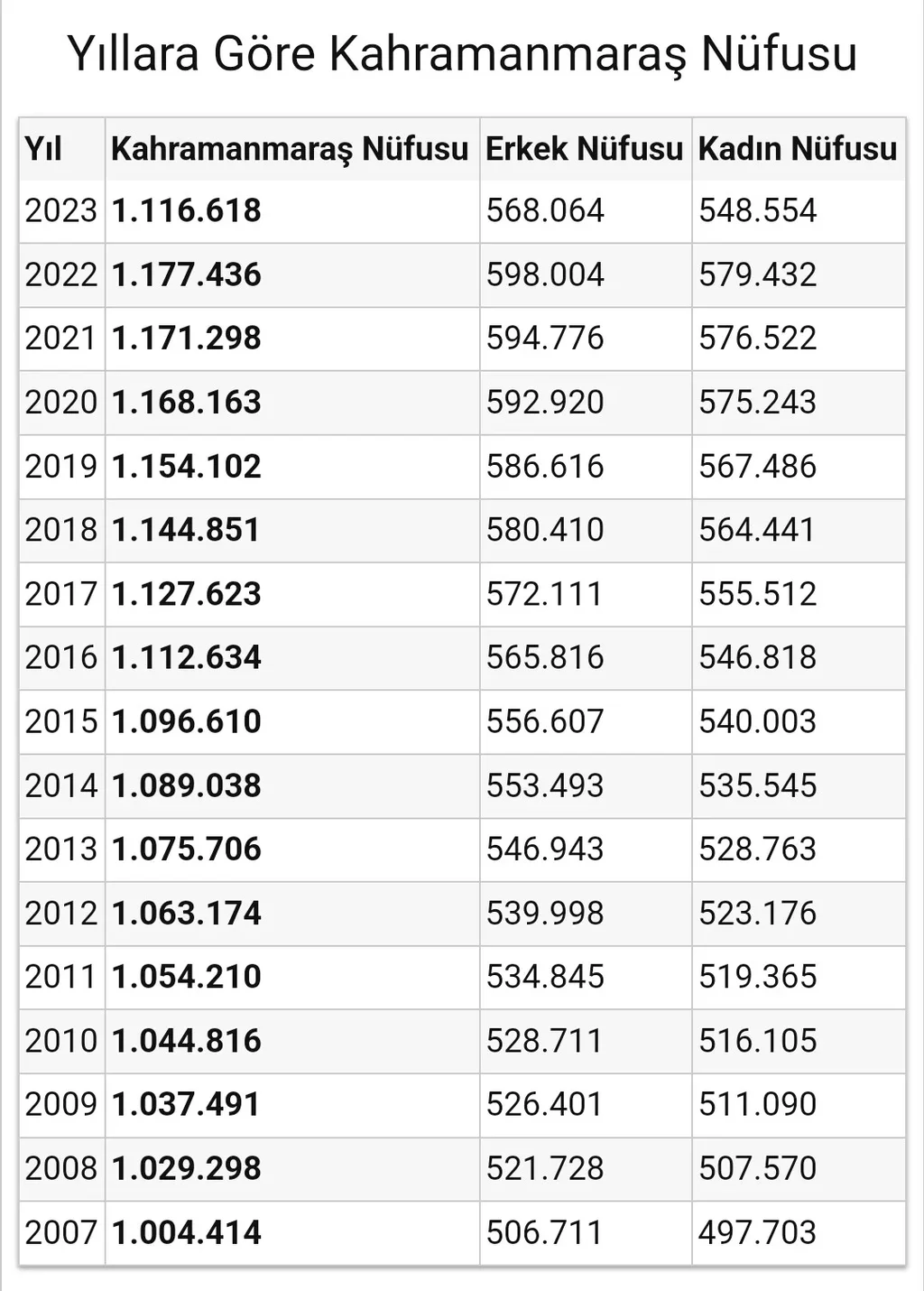Click the 2007 female population 497.703

[x=757, y=1232]
